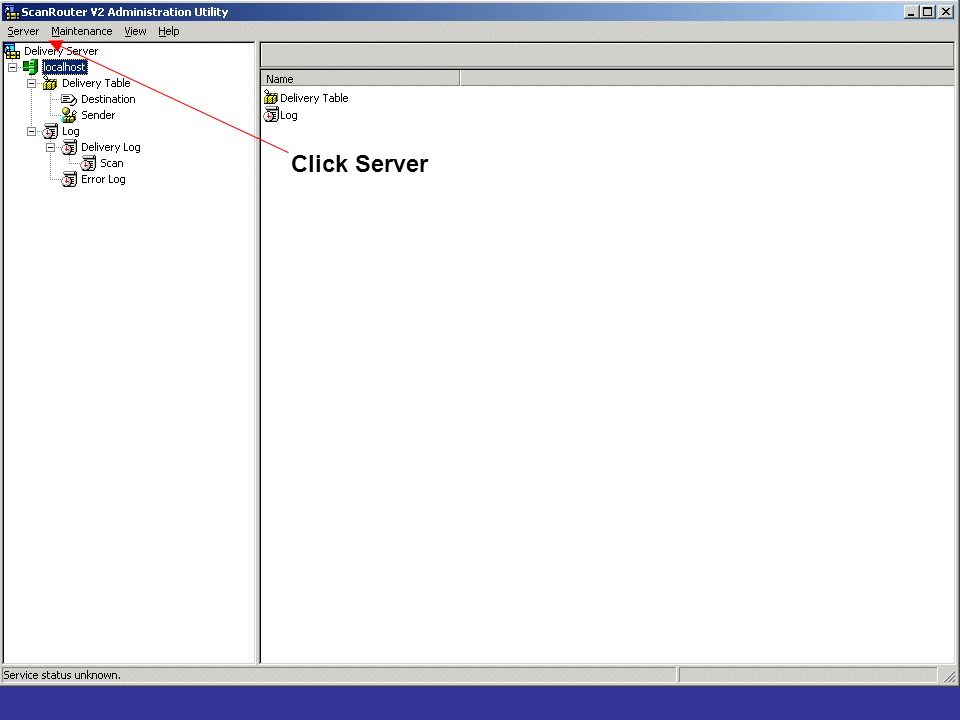Click the Scan log icon in tree
Screen dimensions: 960x720
coord(88,163)
